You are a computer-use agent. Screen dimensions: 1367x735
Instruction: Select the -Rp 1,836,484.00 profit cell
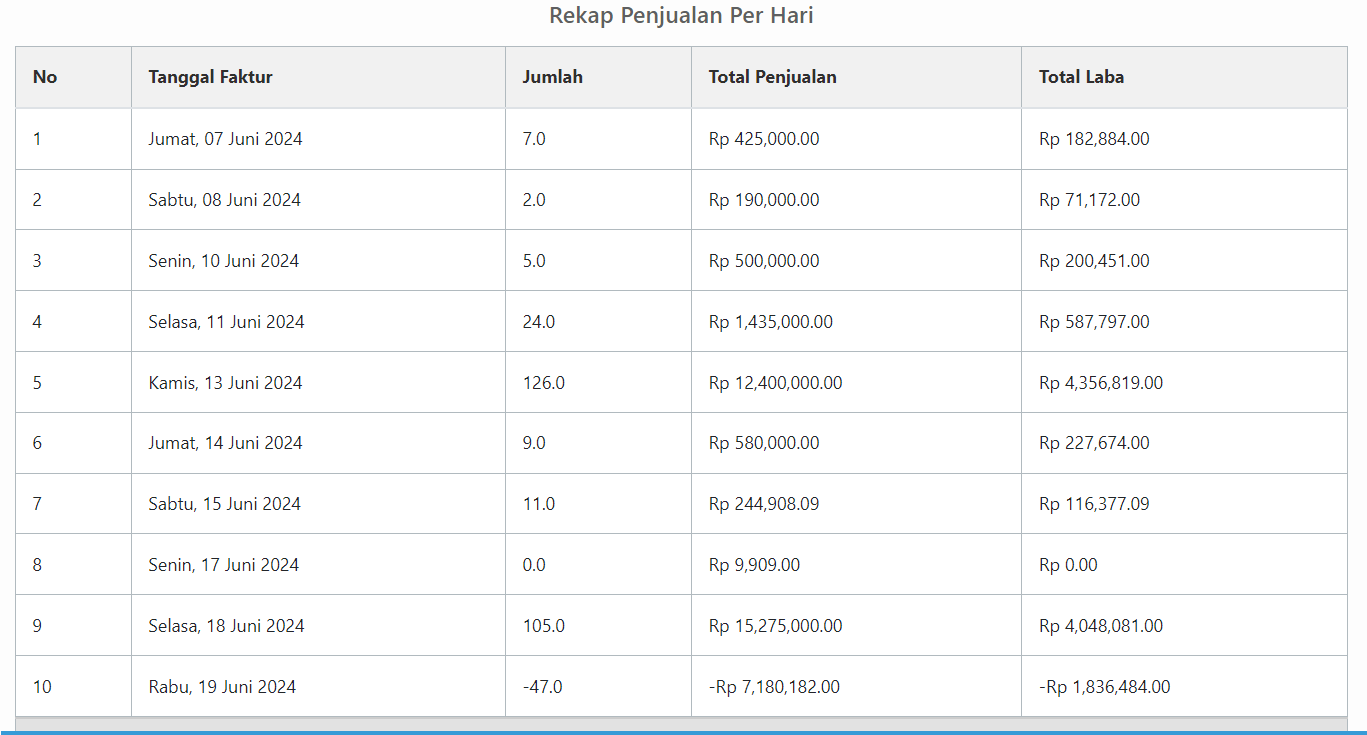click(1104, 687)
